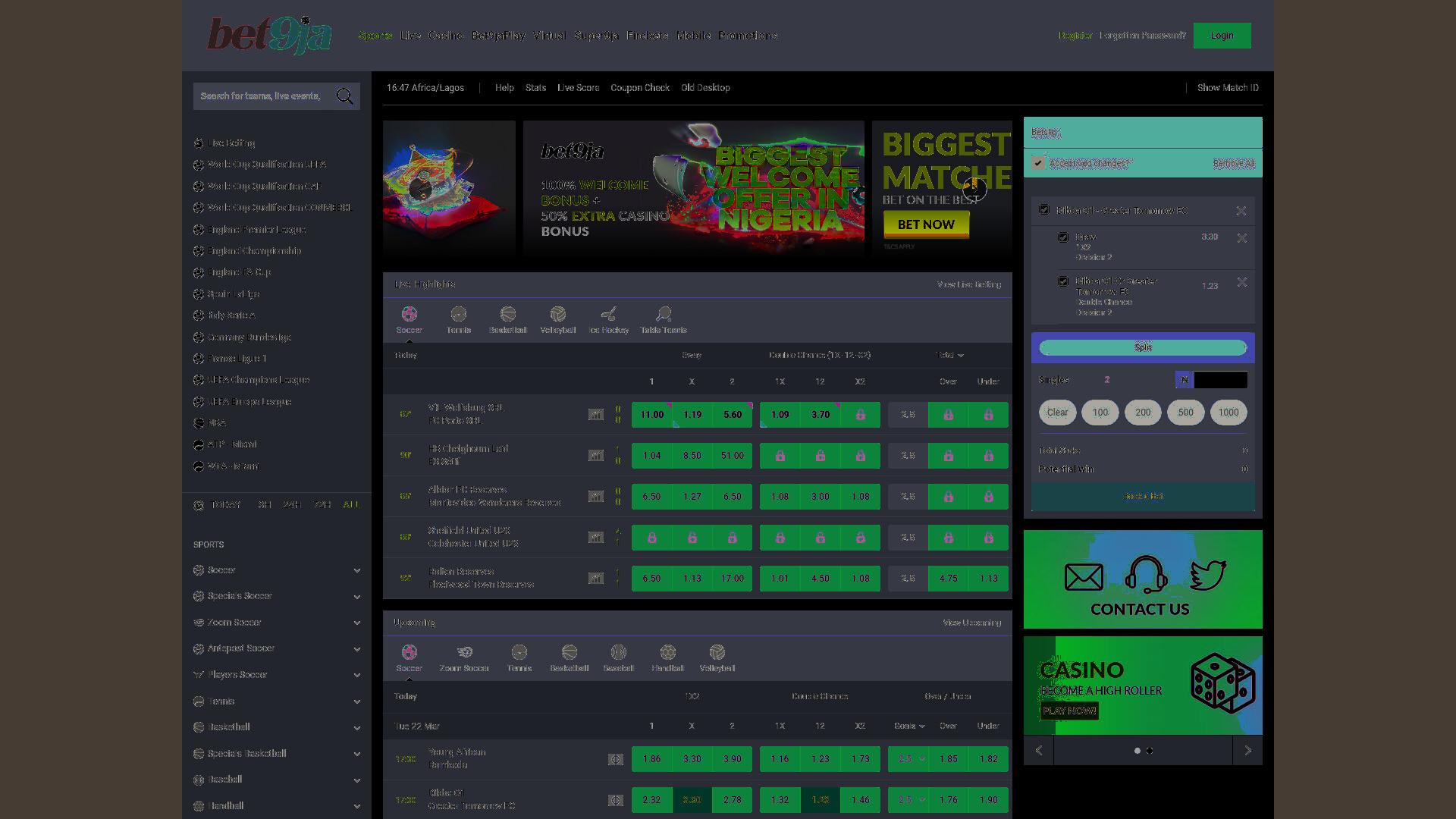
Task: Select Basketball icon in Upcoming section
Action: 570,652
